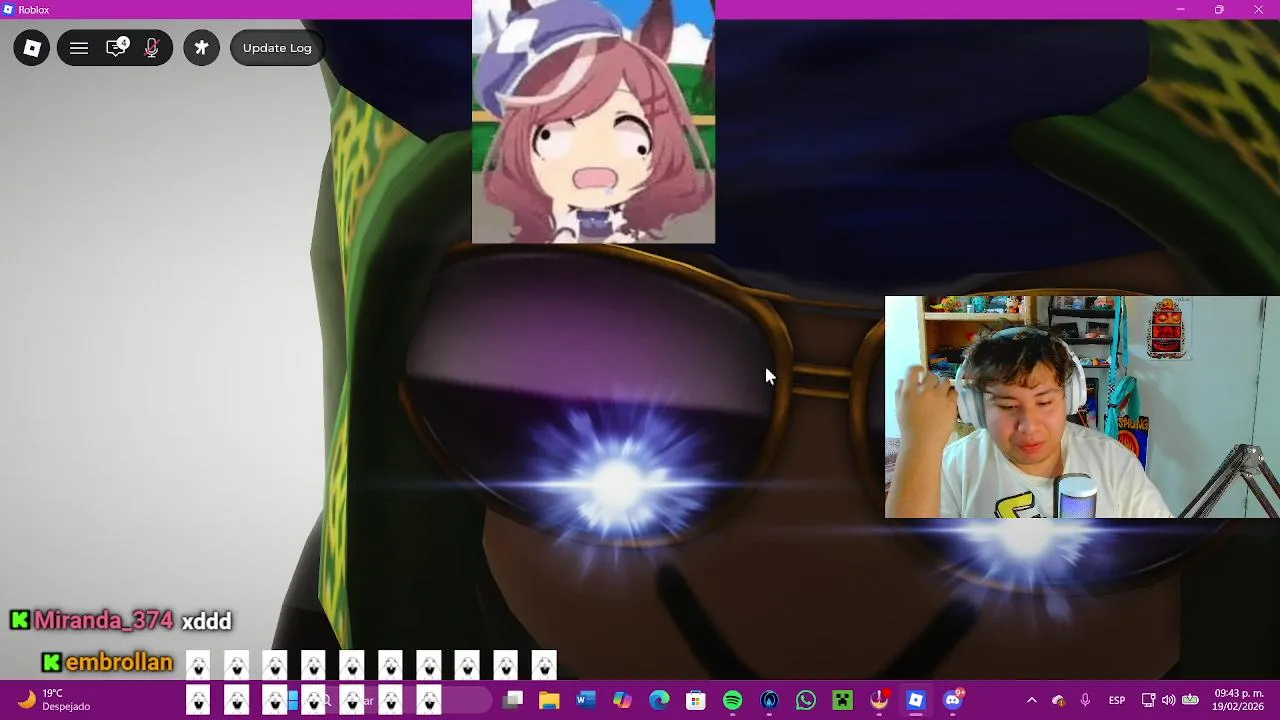
Task: Click username embrollan in chat overlay
Action: point(119,662)
